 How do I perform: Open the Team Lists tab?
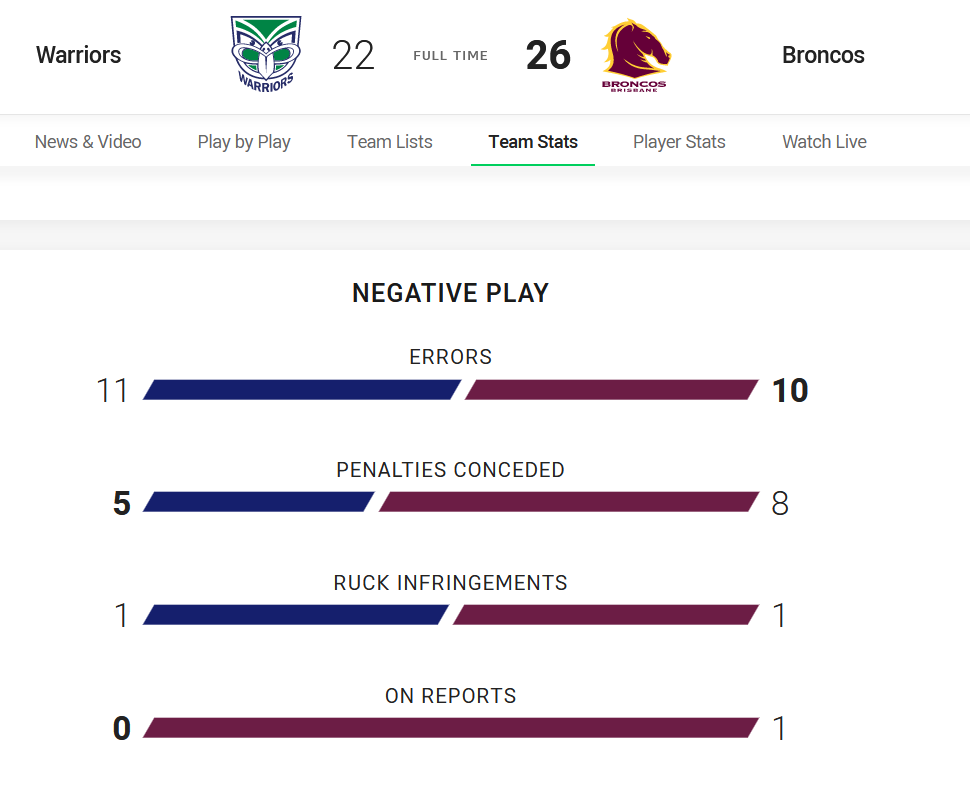pos(390,142)
